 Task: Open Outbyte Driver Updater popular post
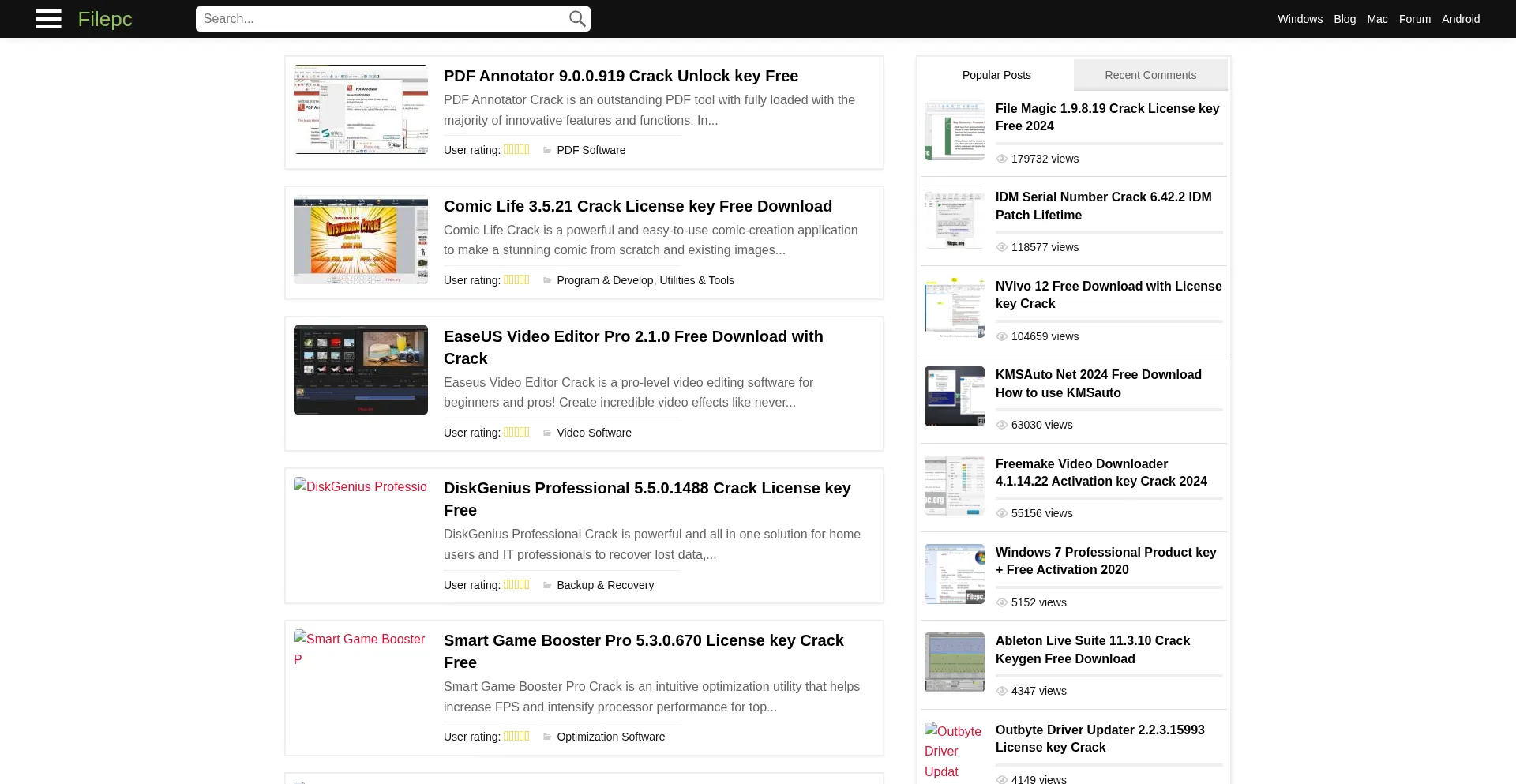point(1100,738)
